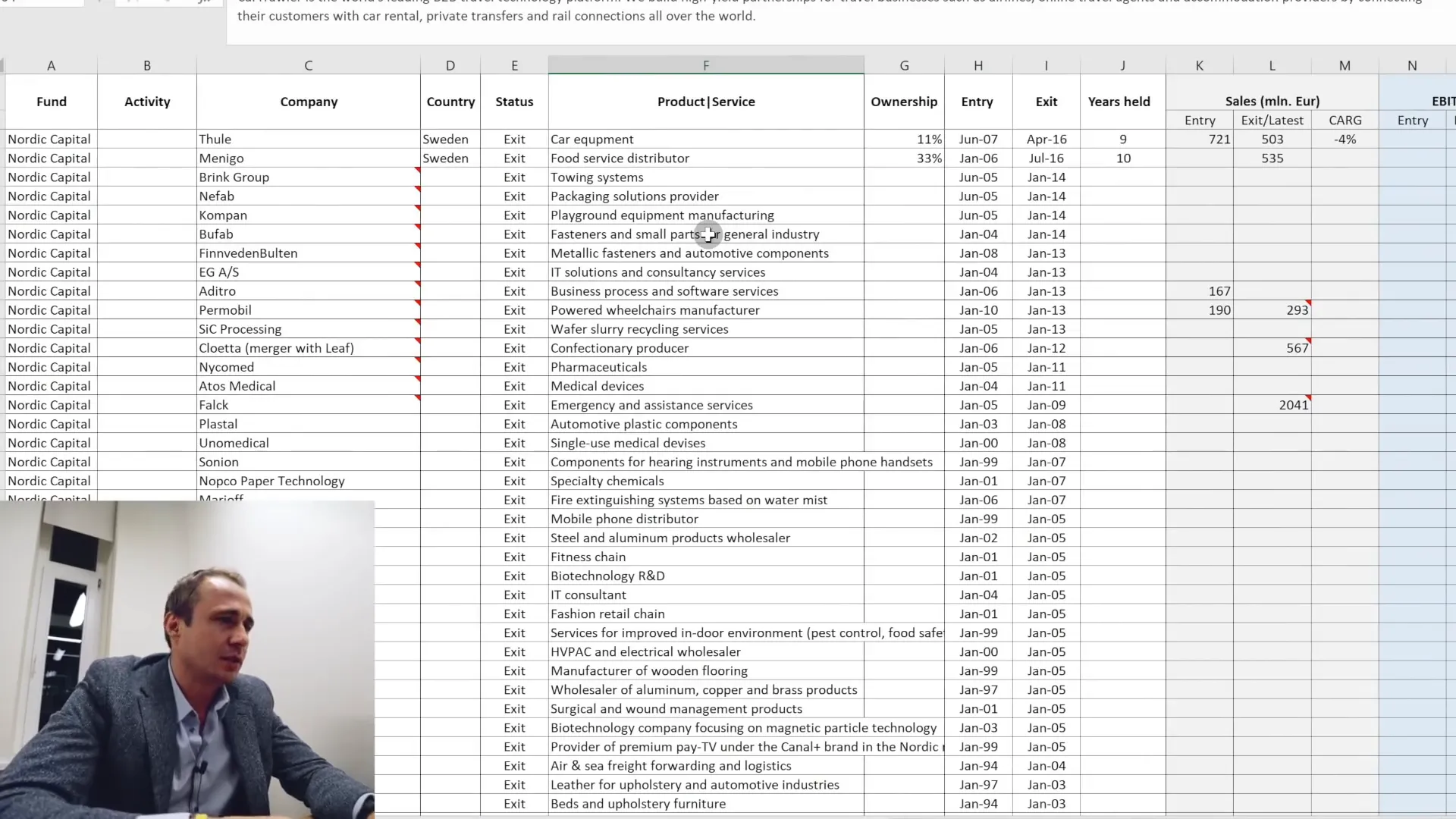Image resolution: width=1456 pixels, height=819 pixels.
Task: Select the Permobil company cell
Action: click(309, 310)
